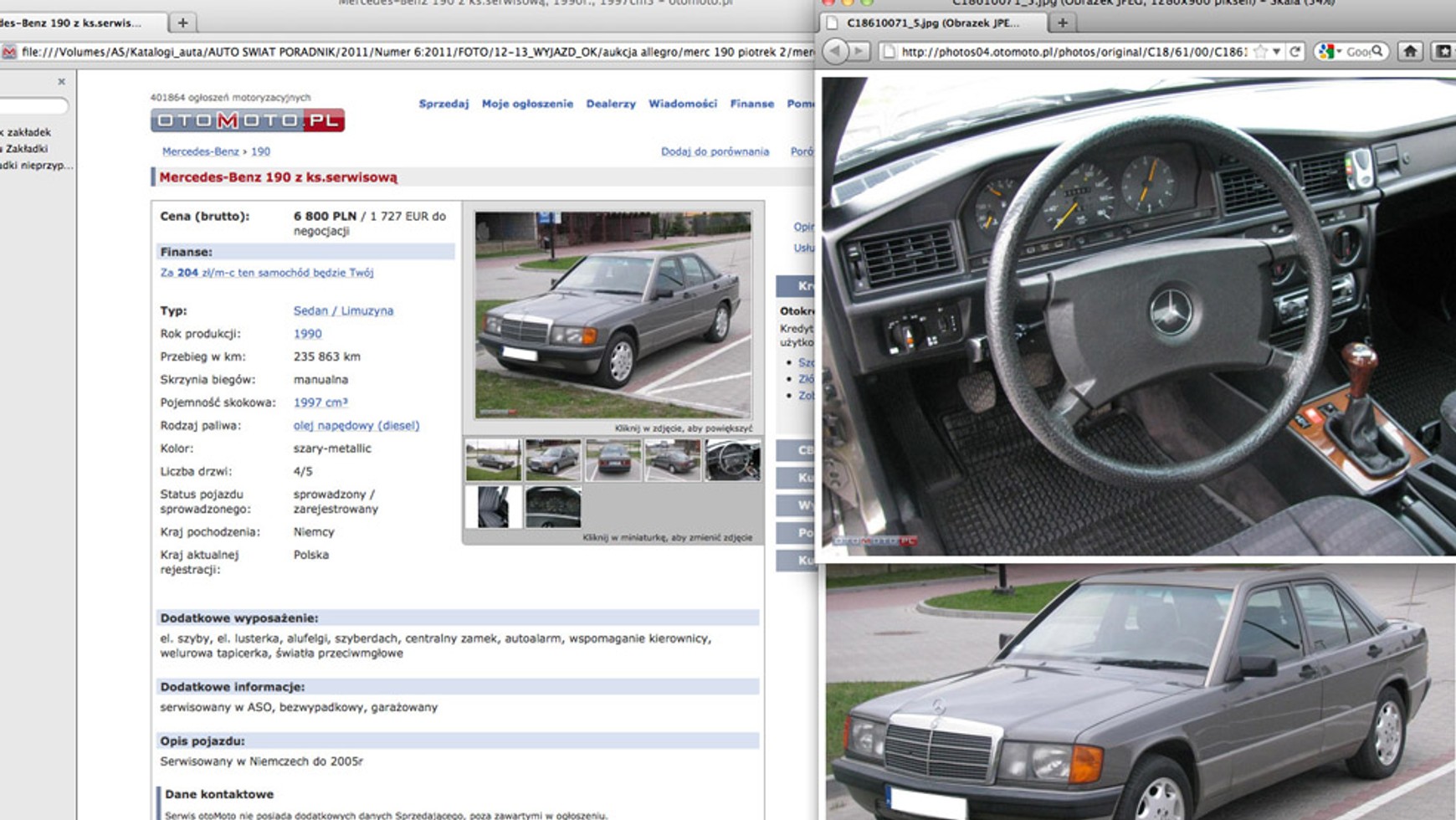The image size is (1456, 820).
Task: Select the steering wheel interior thumbnail
Action: [x=733, y=460]
